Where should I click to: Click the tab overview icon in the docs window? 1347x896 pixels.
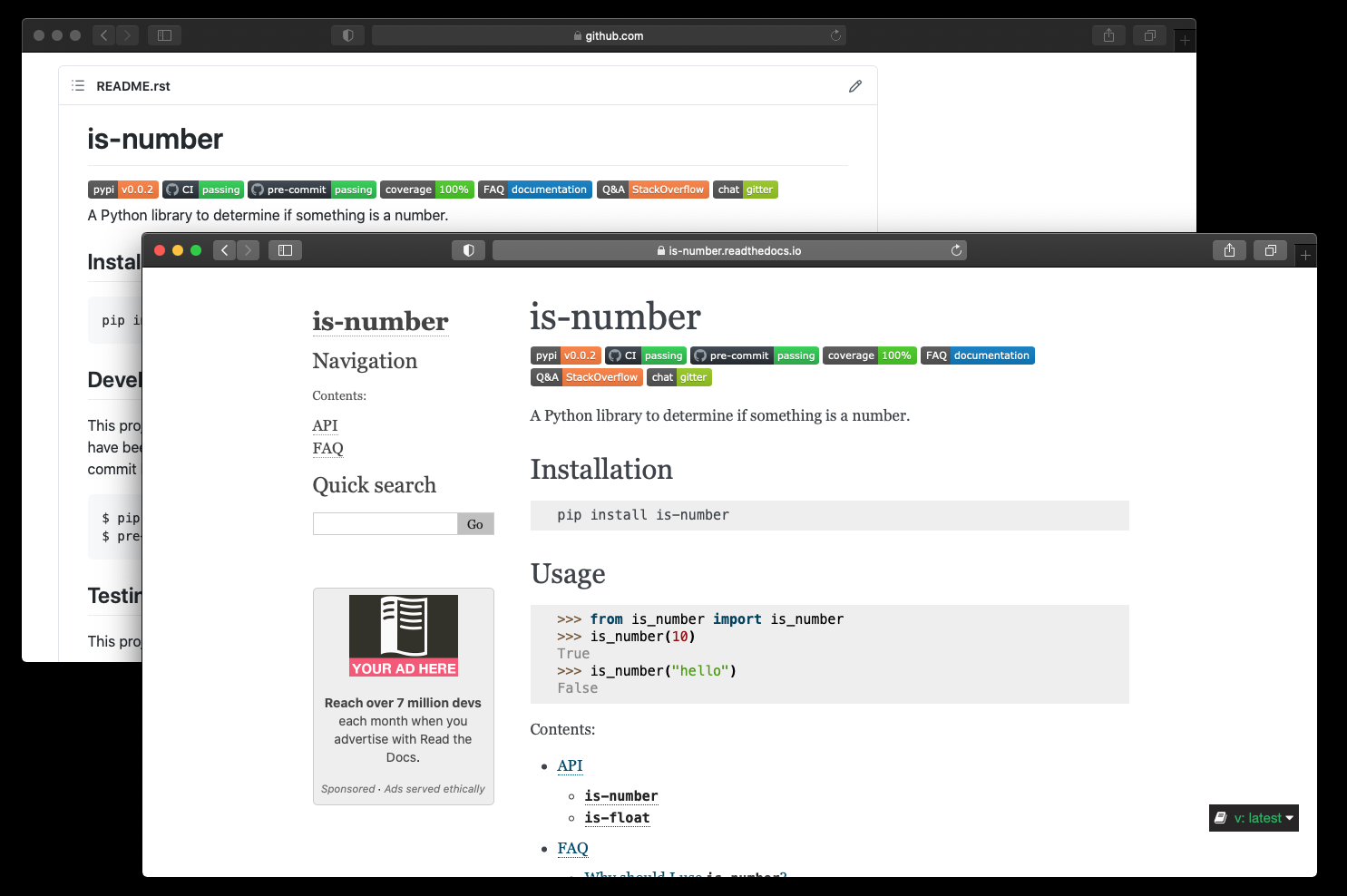tap(1270, 250)
